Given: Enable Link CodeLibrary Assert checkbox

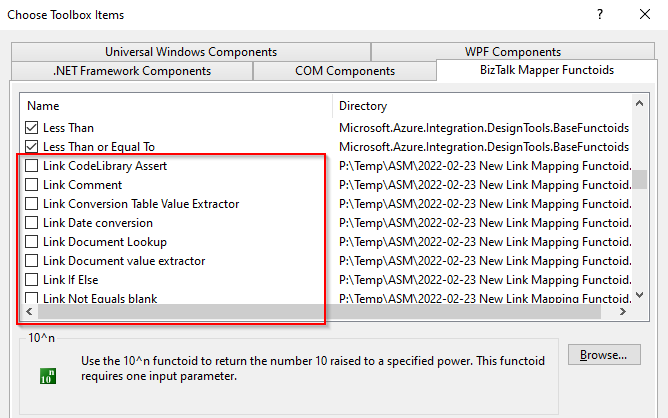Looking at the screenshot, I should (32, 166).
